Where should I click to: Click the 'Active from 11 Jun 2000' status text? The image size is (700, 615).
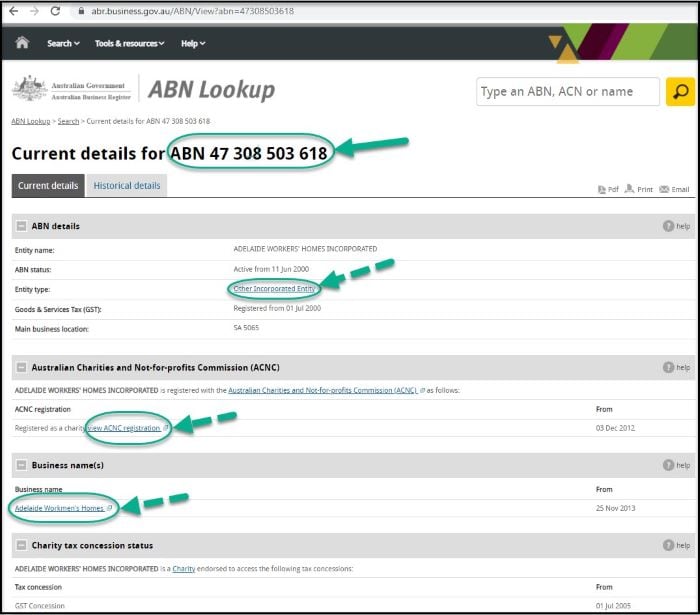click(271, 269)
